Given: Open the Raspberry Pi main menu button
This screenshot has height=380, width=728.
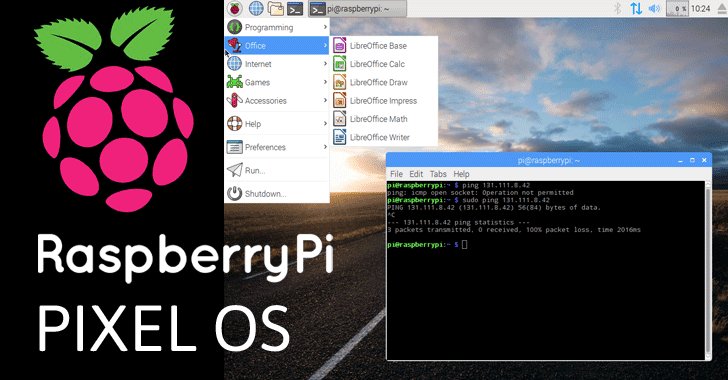Looking at the screenshot, I should (x=235, y=8).
